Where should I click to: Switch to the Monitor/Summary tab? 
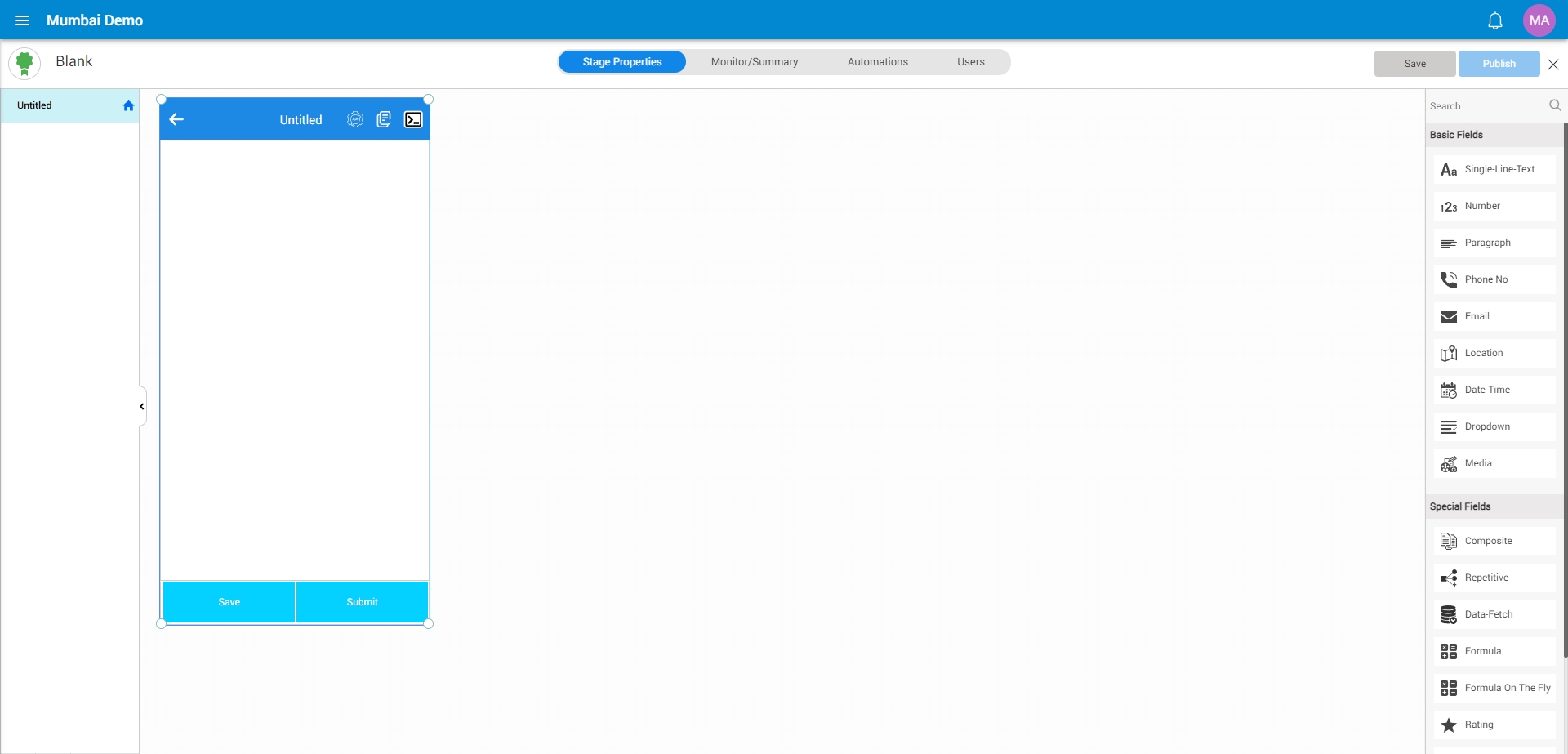click(754, 62)
